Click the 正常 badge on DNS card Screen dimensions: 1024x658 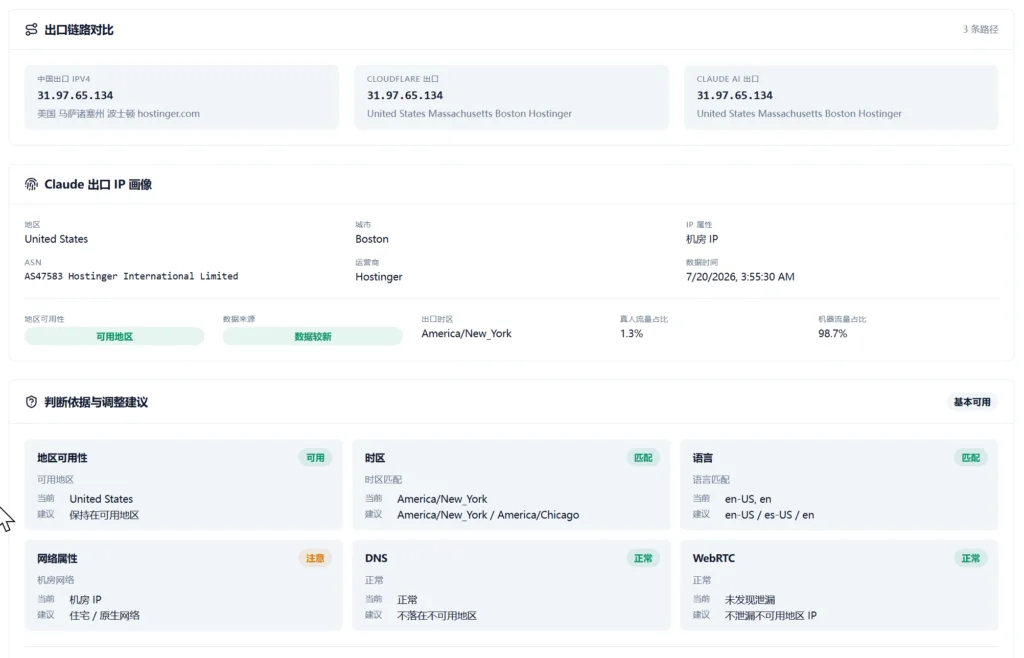[643, 558]
